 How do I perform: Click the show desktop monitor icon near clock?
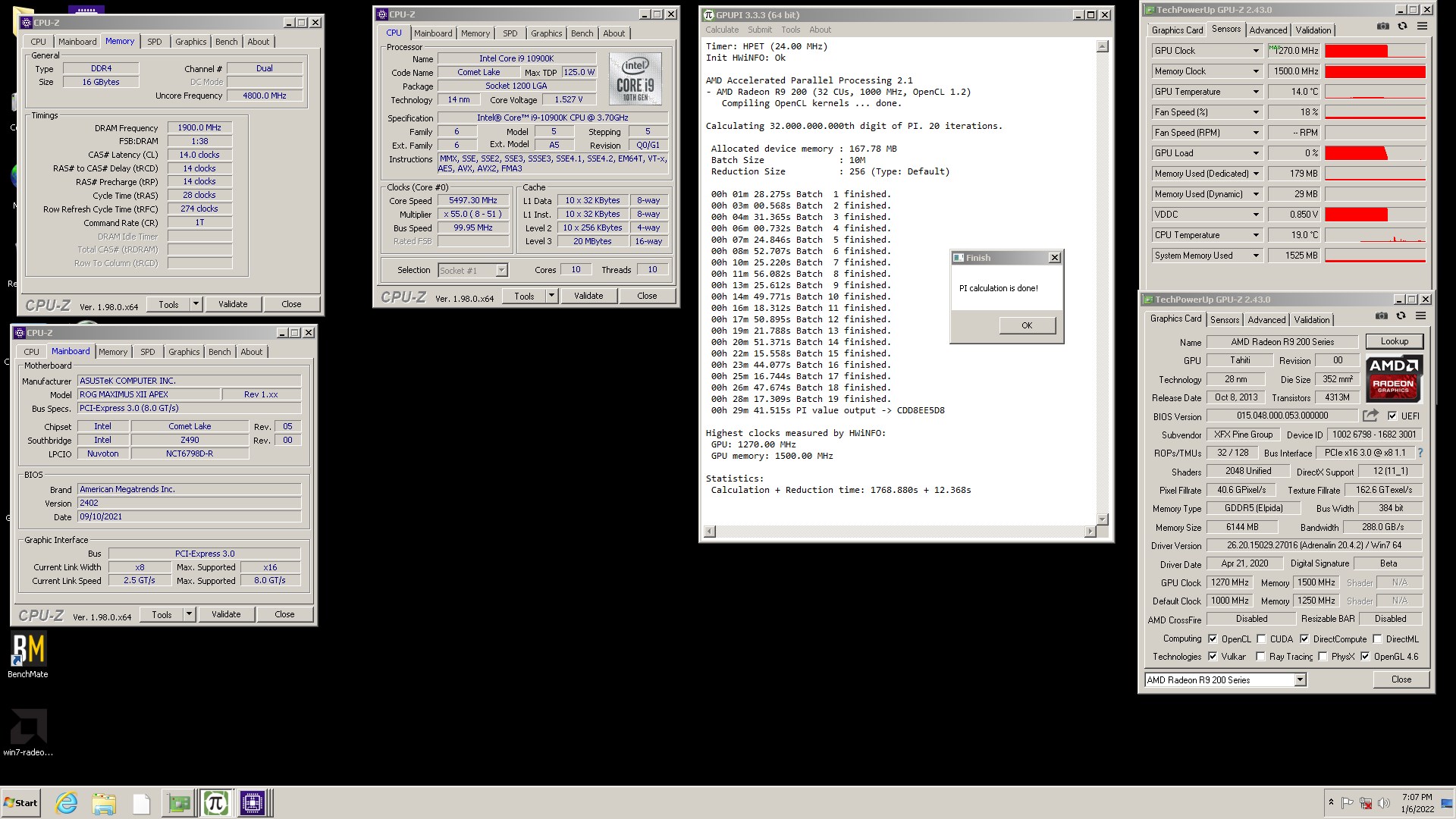[1447, 803]
